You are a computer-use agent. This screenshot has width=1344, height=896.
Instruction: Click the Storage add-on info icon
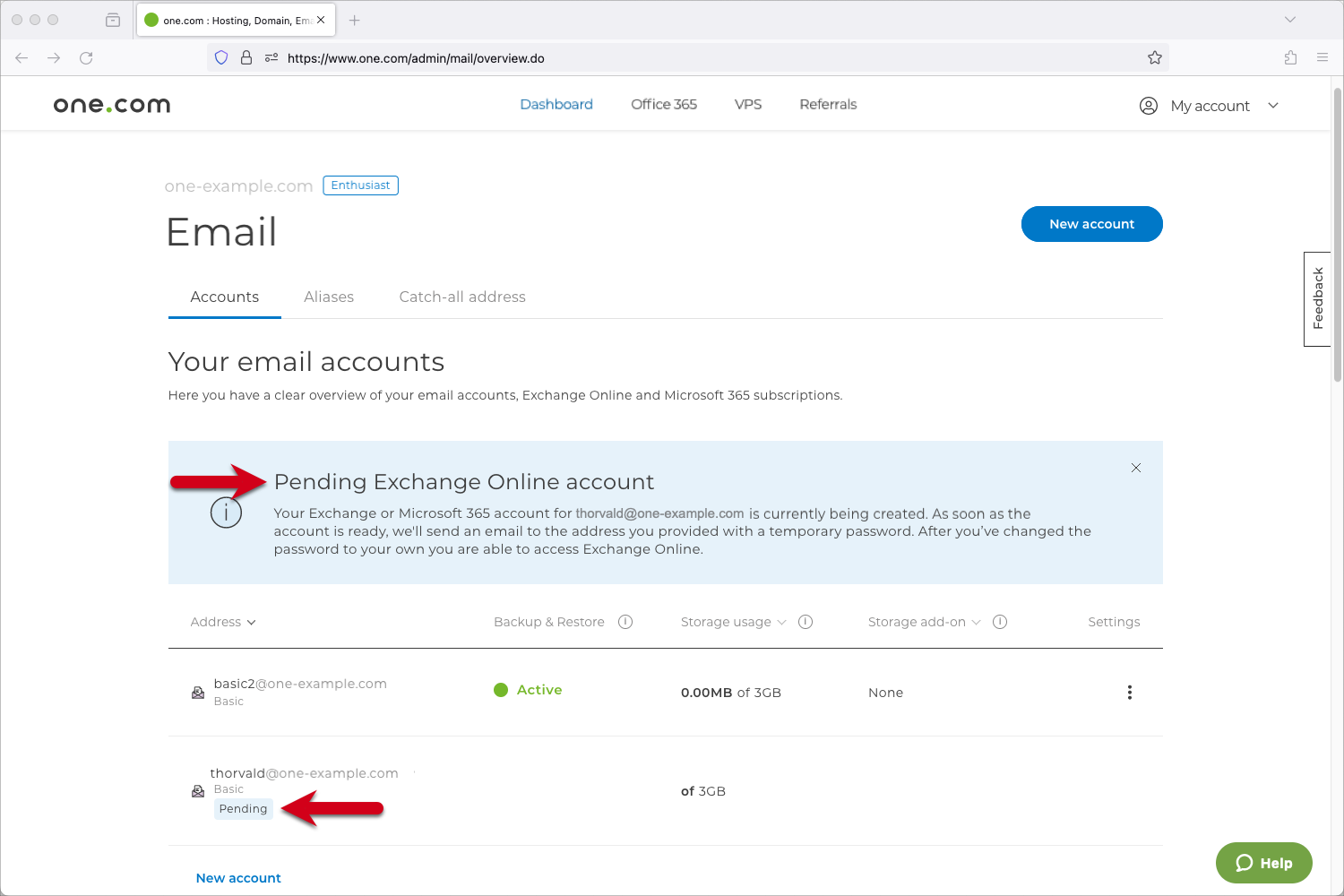click(x=1000, y=622)
